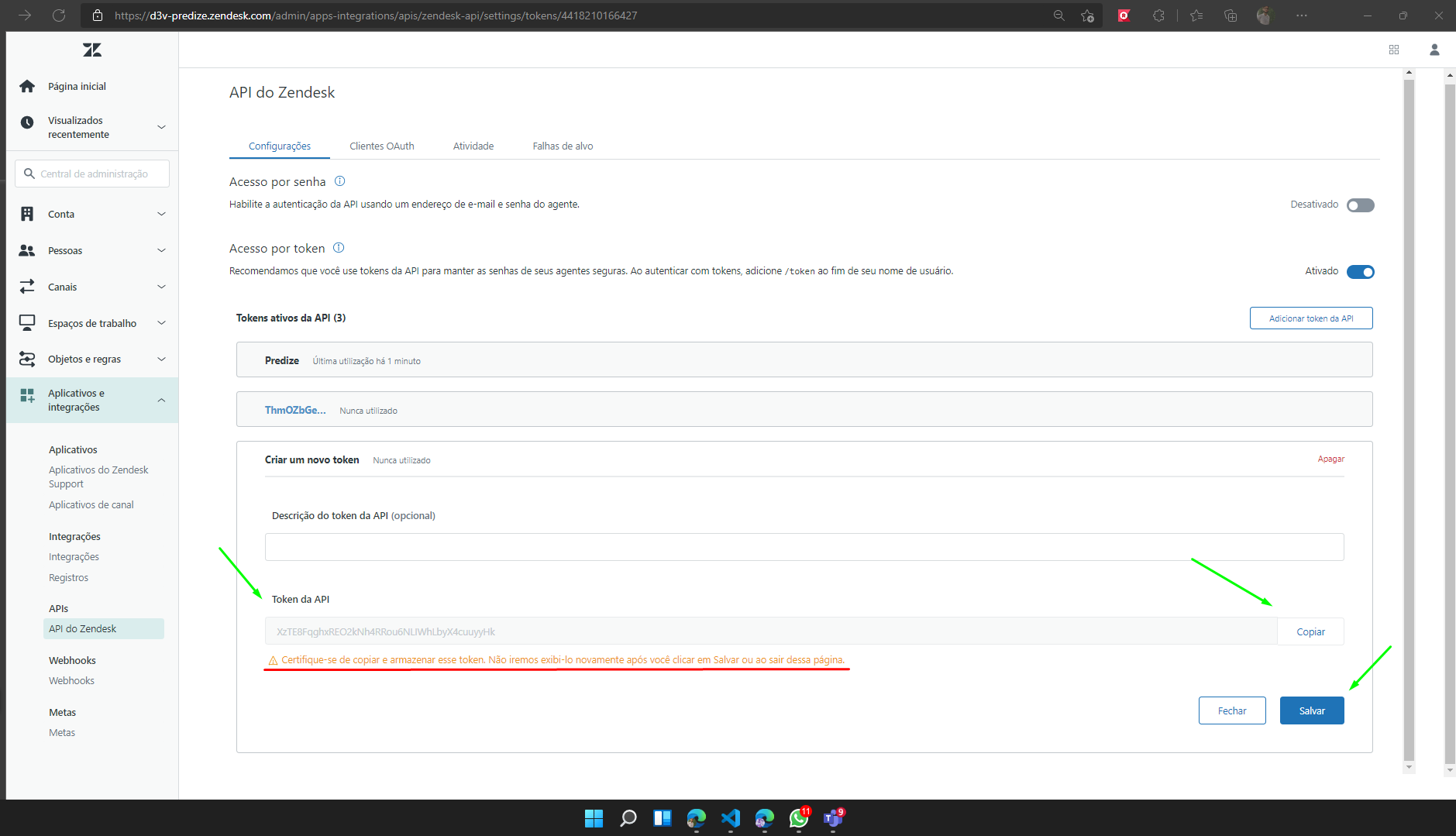The image size is (1456, 836).
Task: Open WhatsApp from the taskbar
Action: [x=799, y=818]
